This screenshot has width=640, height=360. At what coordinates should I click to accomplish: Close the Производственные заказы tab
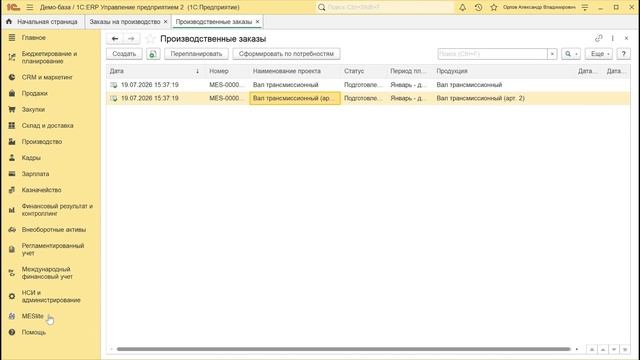tap(257, 22)
